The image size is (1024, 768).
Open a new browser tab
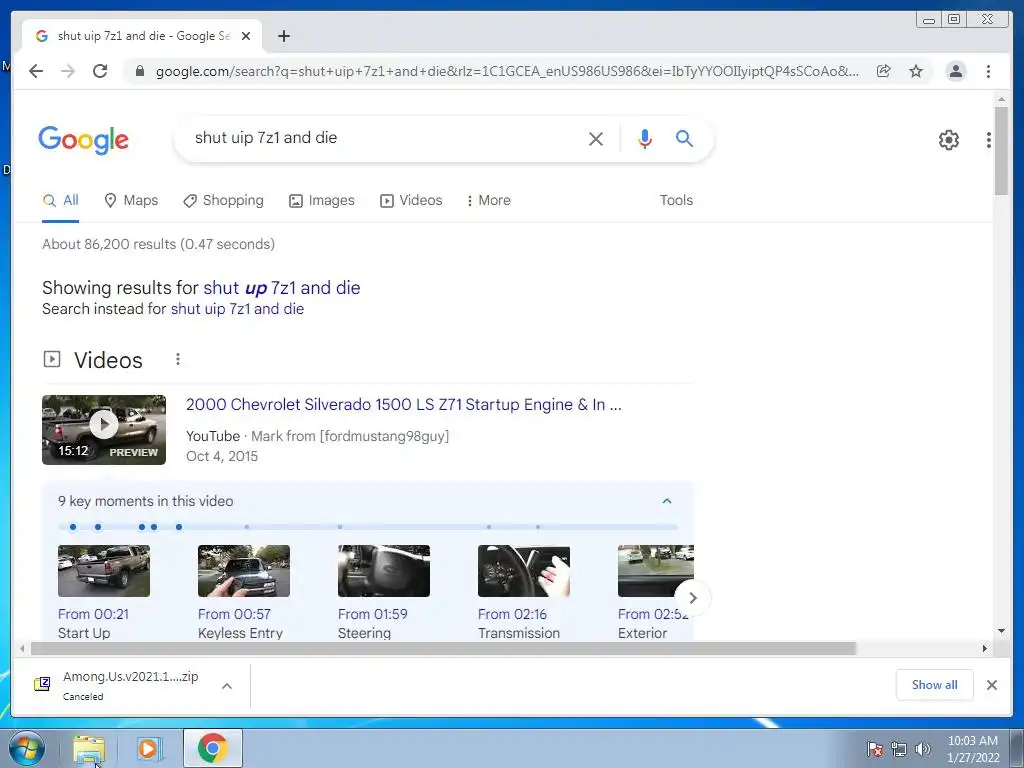[283, 36]
